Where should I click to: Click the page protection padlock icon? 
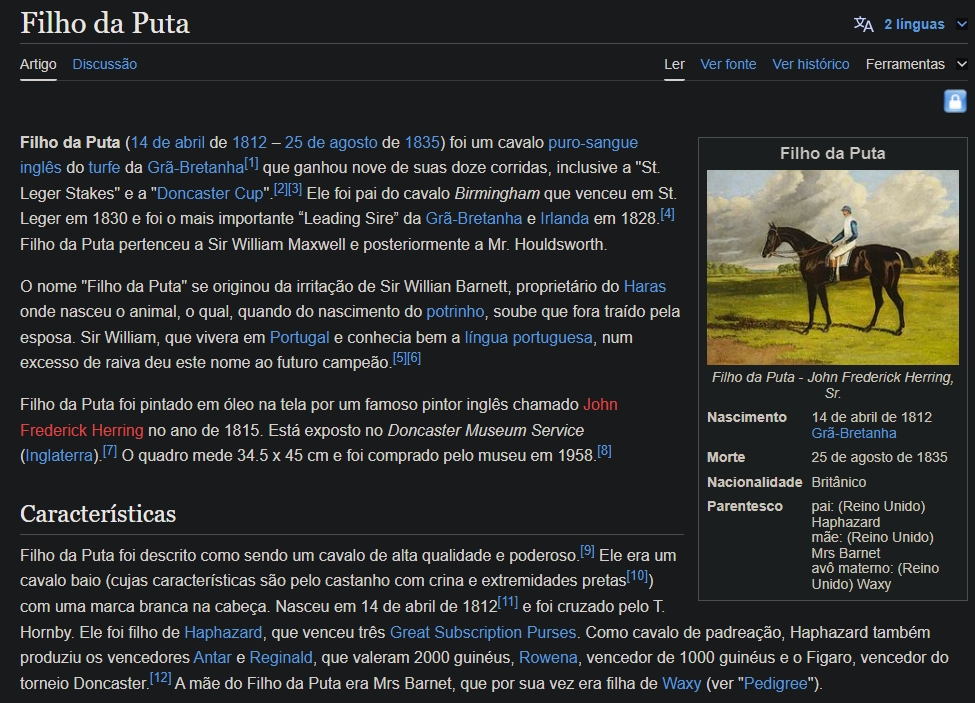pyautogui.click(x=955, y=101)
